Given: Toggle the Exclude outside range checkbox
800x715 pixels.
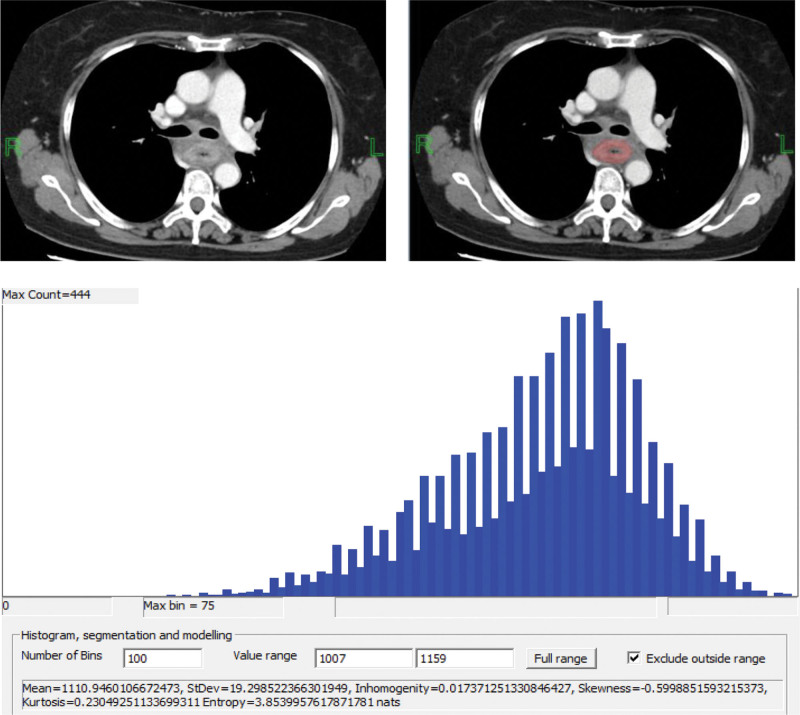Looking at the screenshot, I should pos(633,658).
